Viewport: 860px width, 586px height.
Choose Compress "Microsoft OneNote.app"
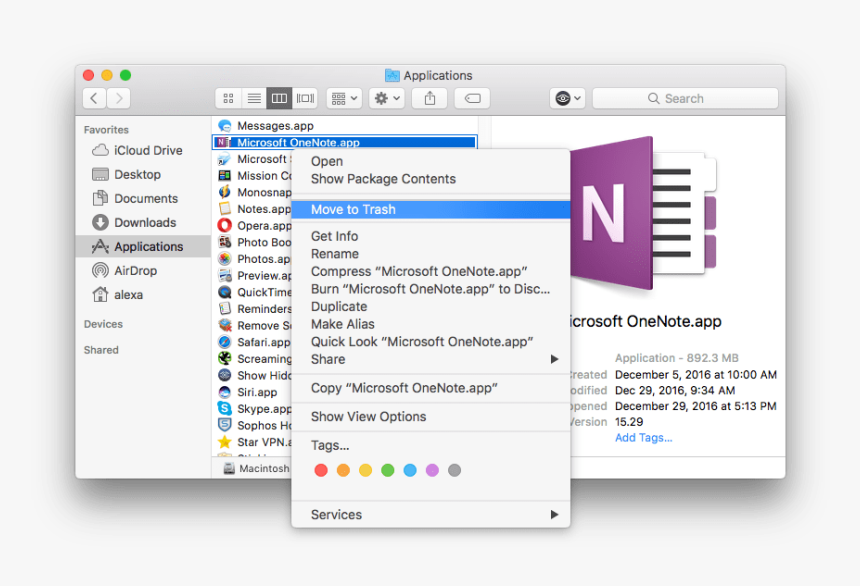[x=431, y=271]
